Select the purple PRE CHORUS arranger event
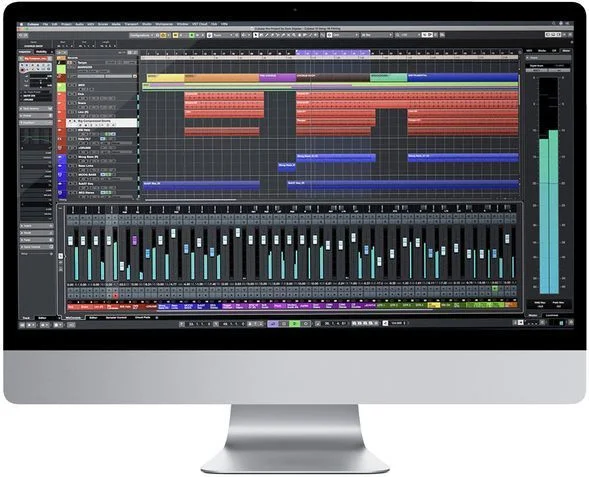 (278, 78)
